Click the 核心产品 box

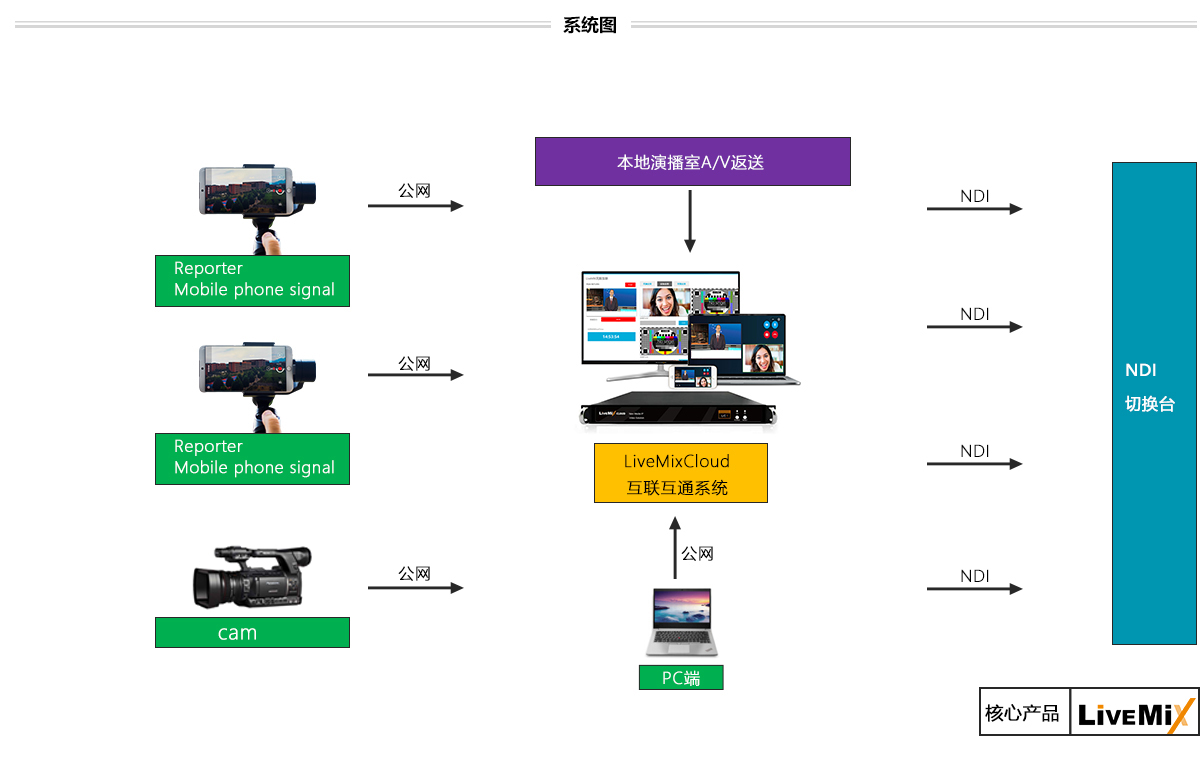(x=1024, y=712)
